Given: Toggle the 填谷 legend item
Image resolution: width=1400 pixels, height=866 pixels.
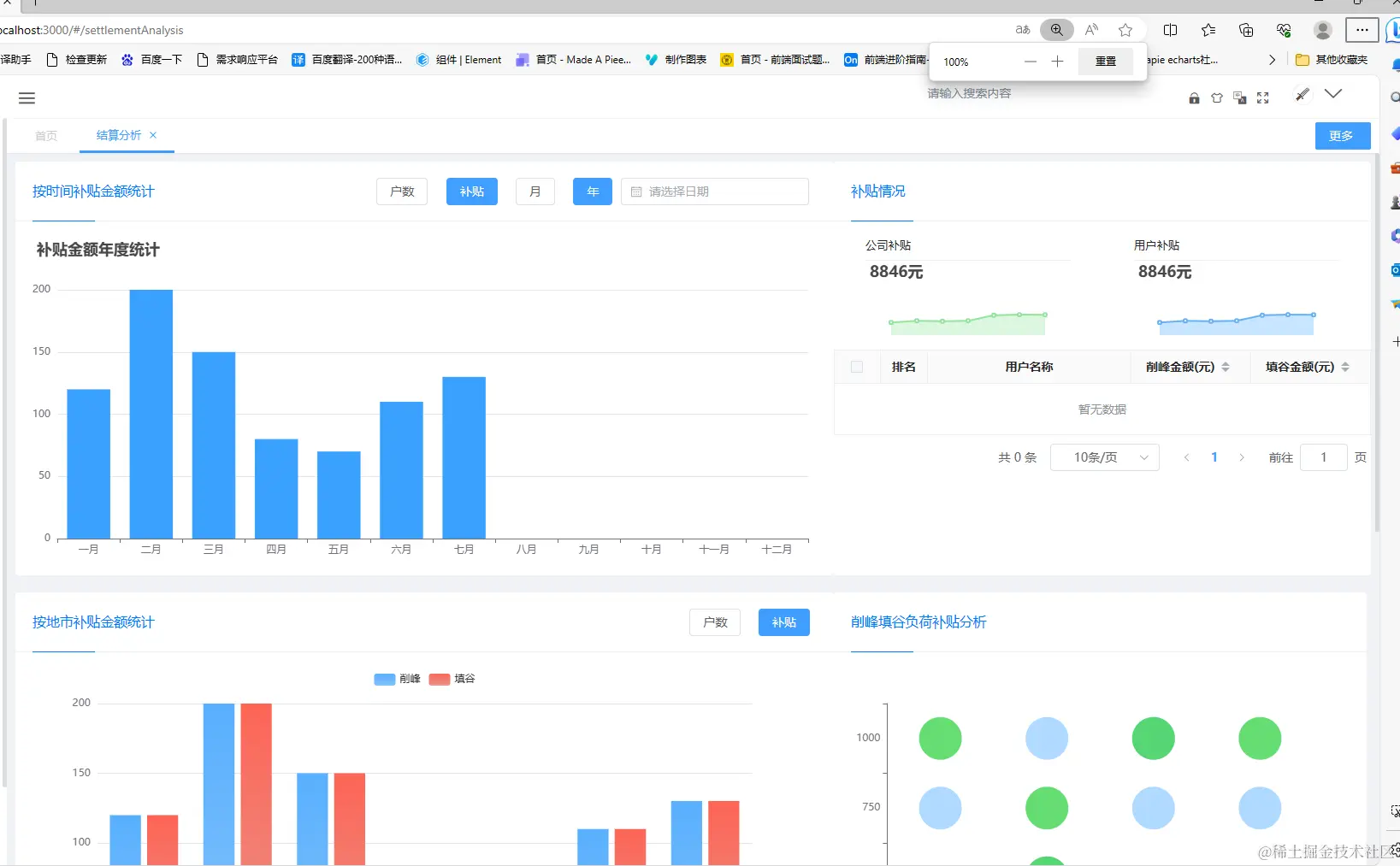Looking at the screenshot, I should tap(452, 679).
